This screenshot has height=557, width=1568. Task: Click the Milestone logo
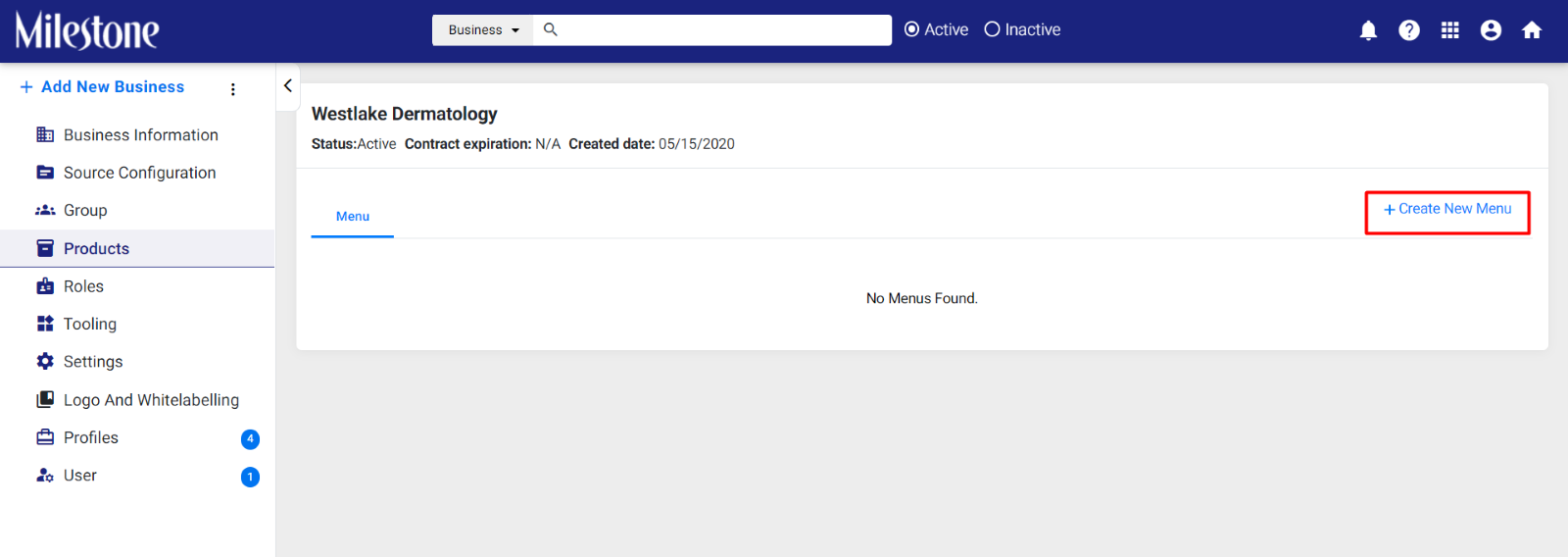pyautogui.click(x=86, y=30)
